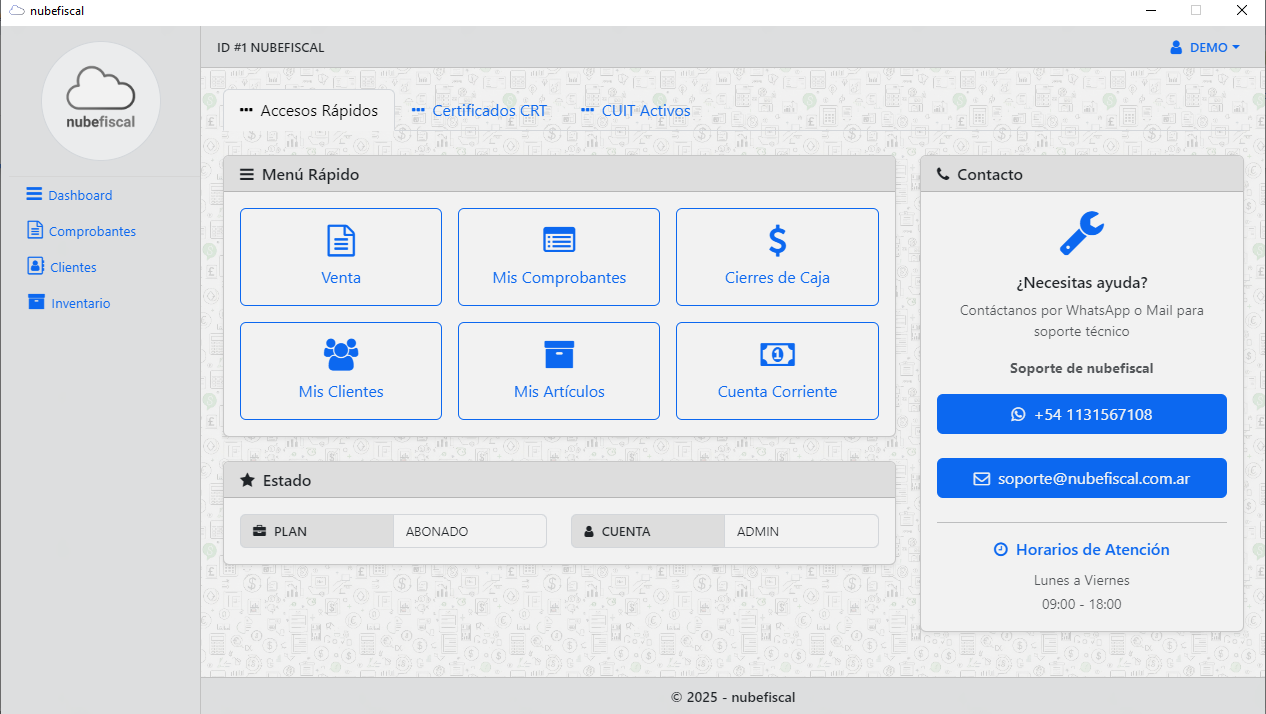Expand the DEMO user dropdown
The image size is (1266, 714).
point(1205,48)
